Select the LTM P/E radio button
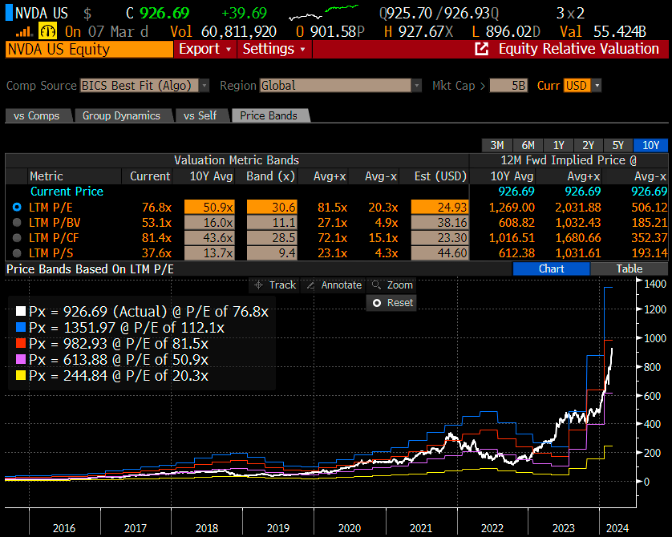 tap(17, 207)
